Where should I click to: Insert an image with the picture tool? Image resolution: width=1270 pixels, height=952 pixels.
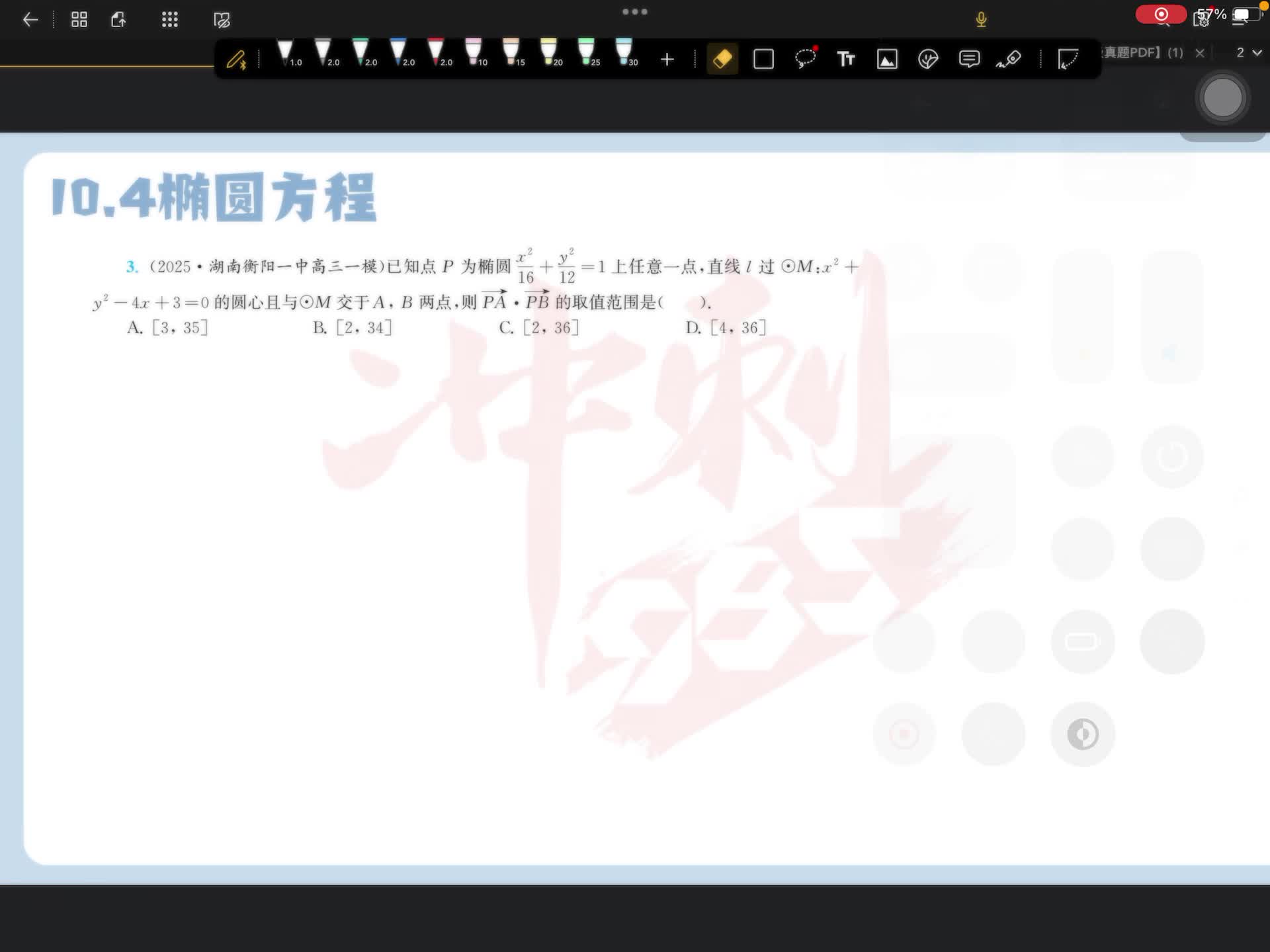coord(887,59)
